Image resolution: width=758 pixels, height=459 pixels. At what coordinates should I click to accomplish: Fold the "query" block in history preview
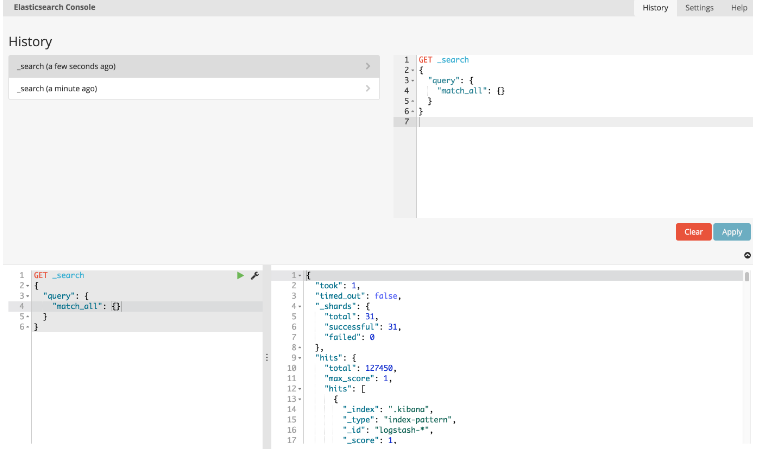click(x=413, y=80)
